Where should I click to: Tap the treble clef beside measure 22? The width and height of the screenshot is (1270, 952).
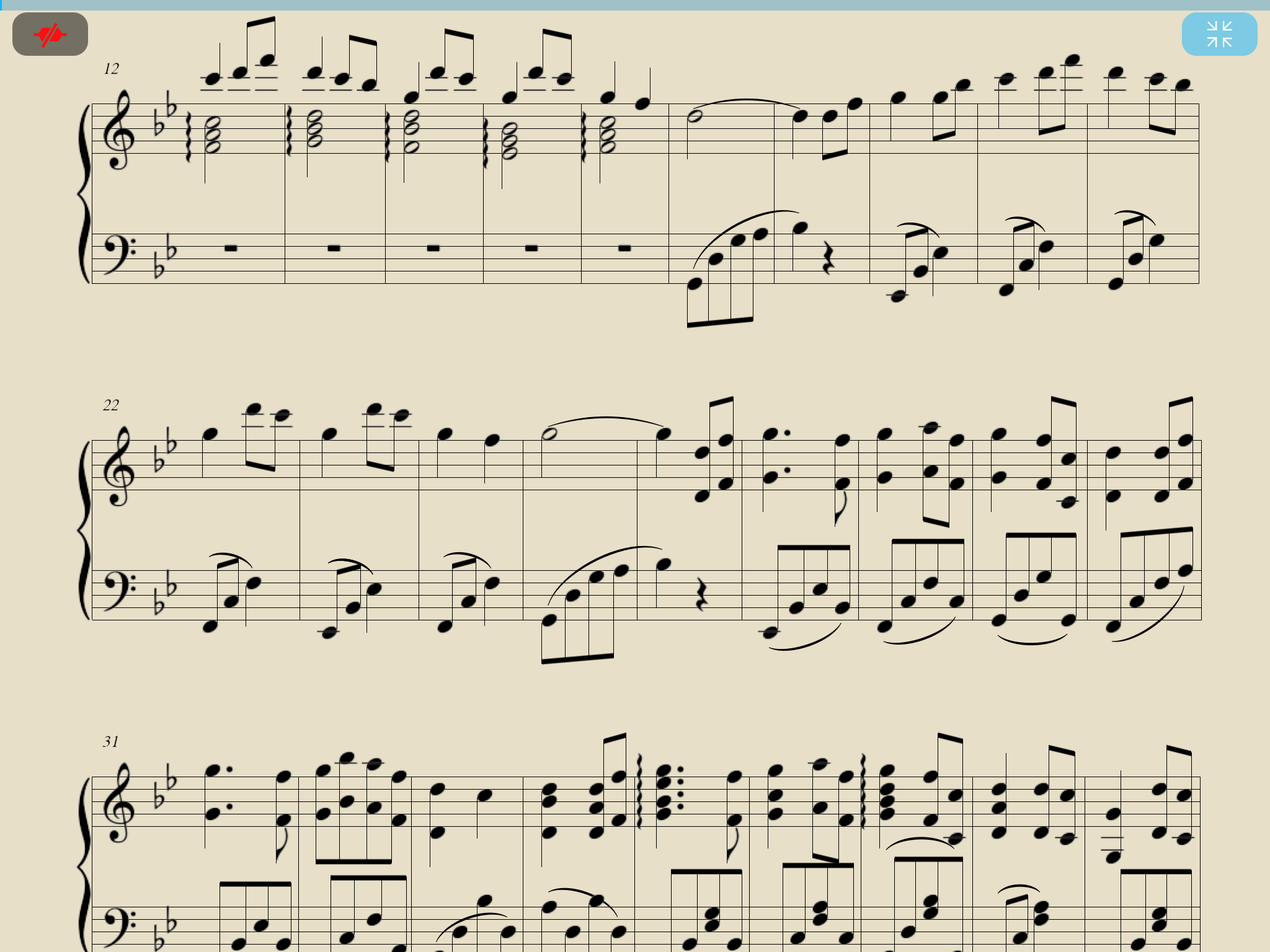tap(118, 465)
